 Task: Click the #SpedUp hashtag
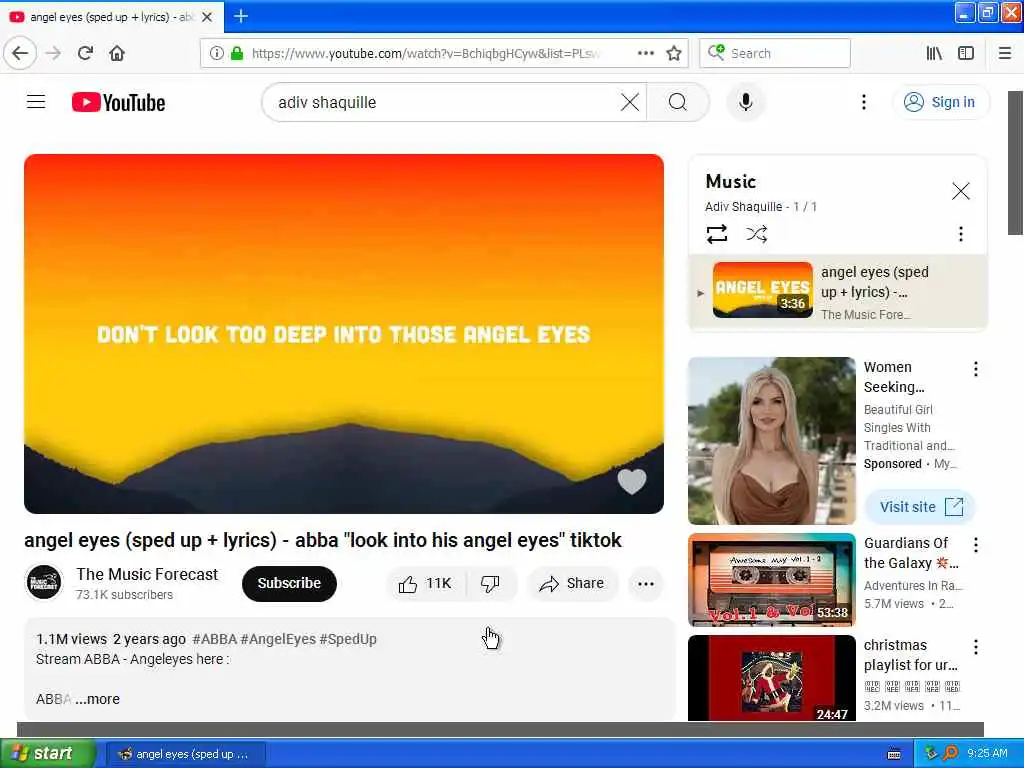pyautogui.click(x=348, y=639)
